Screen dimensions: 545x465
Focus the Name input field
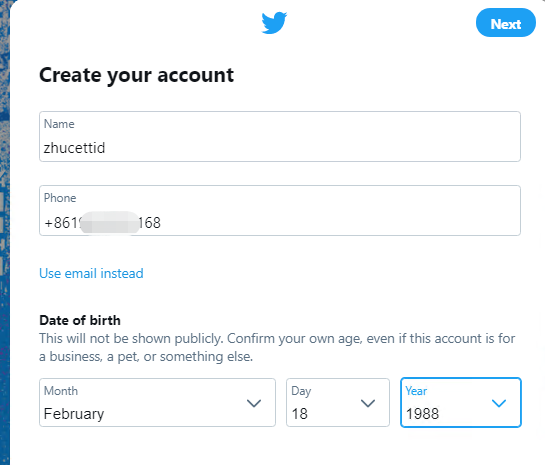point(280,137)
